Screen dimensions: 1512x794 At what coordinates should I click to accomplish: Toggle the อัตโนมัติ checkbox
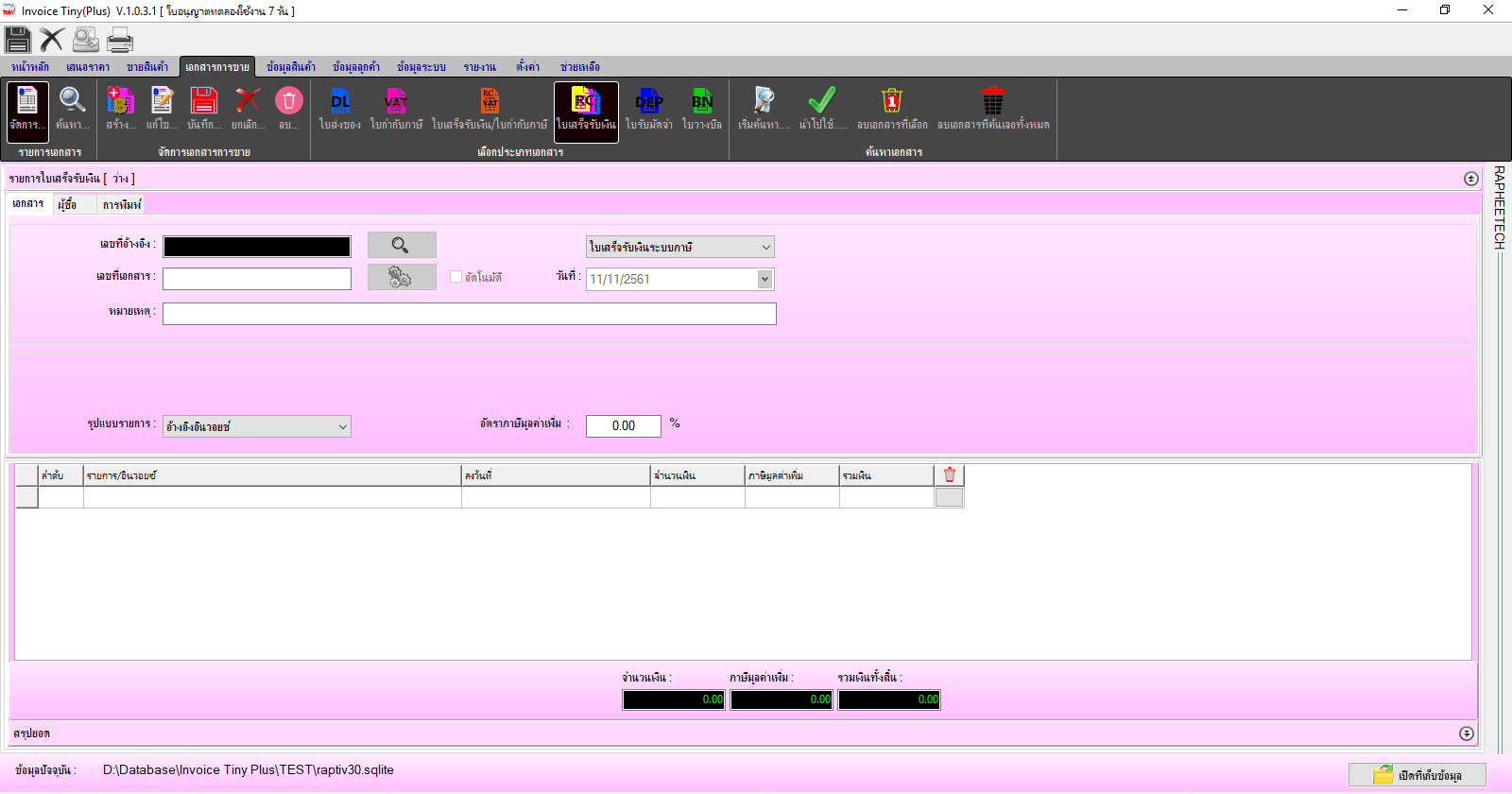click(x=455, y=277)
